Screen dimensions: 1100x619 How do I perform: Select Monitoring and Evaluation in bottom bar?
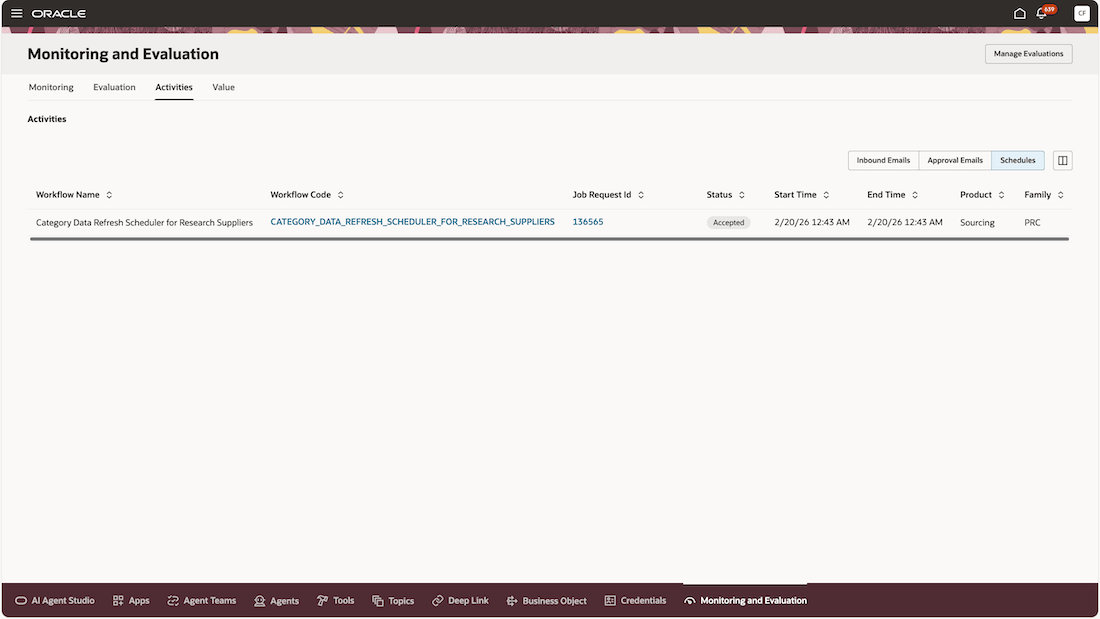pyautogui.click(x=745, y=601)
